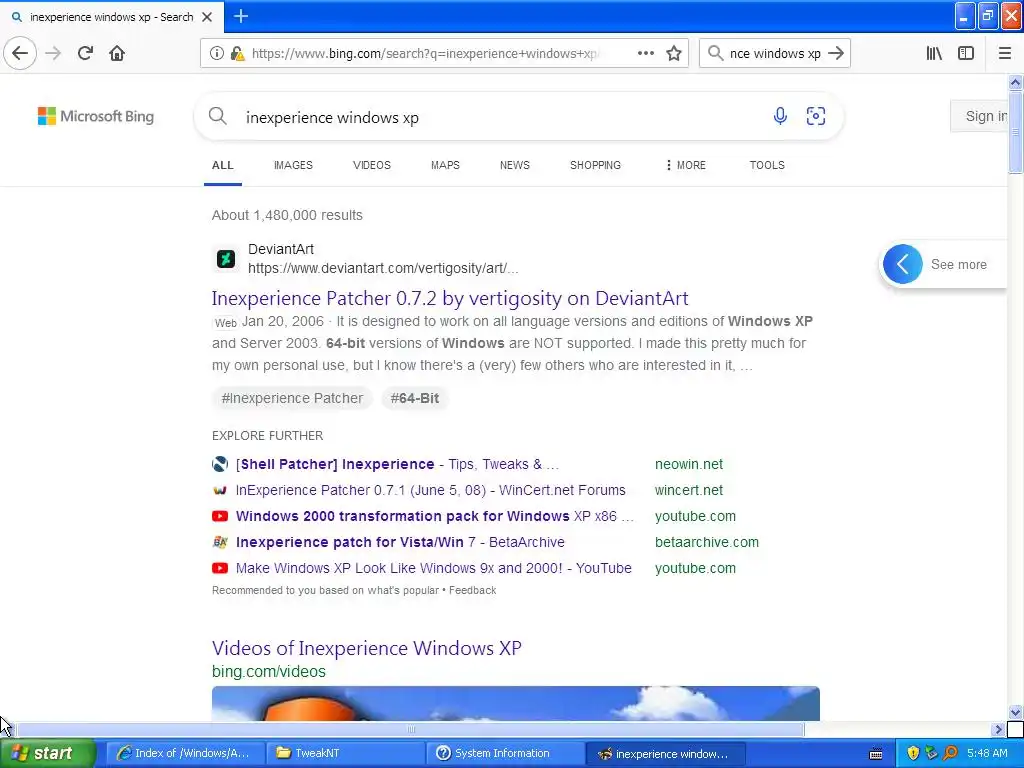The image size is (1024, 768).
Task: Open the browser home page
Action: (117, 53)
